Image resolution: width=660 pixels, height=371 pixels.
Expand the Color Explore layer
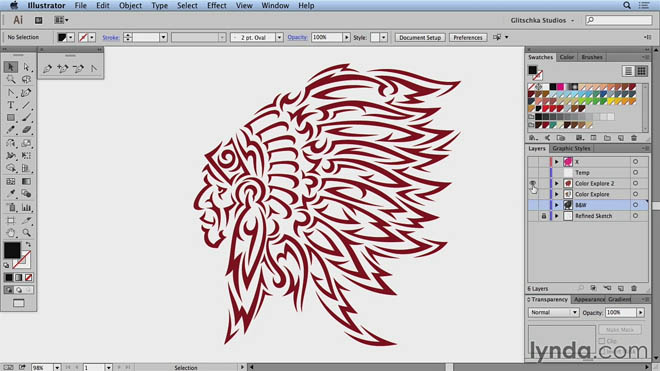coord(556,195)
